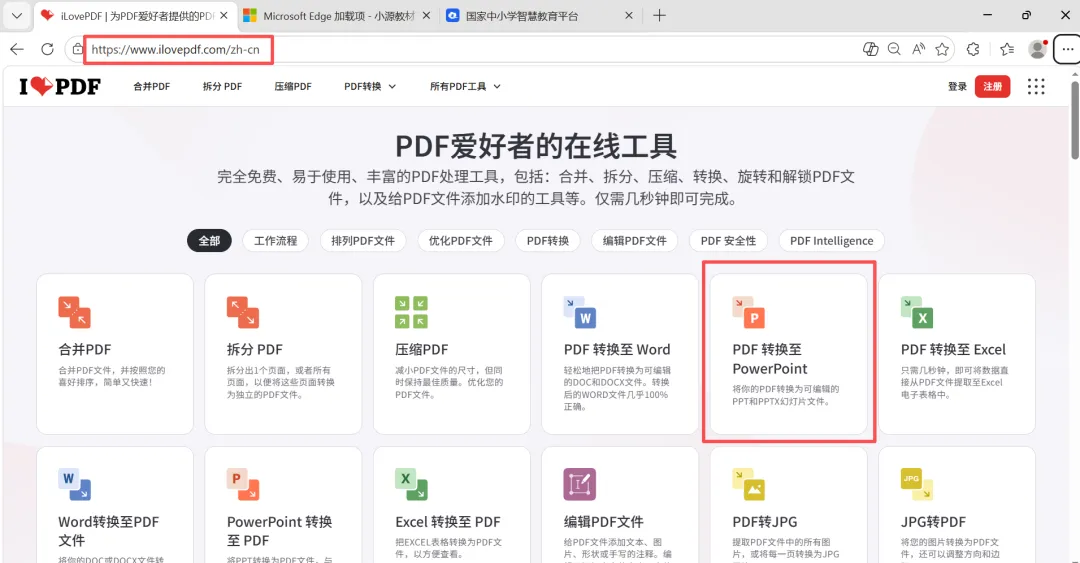The image size is (1080, 563).
Task: Expand the 所有PDF工具 navigation dropdown
Action: click(x=465, y=86)
